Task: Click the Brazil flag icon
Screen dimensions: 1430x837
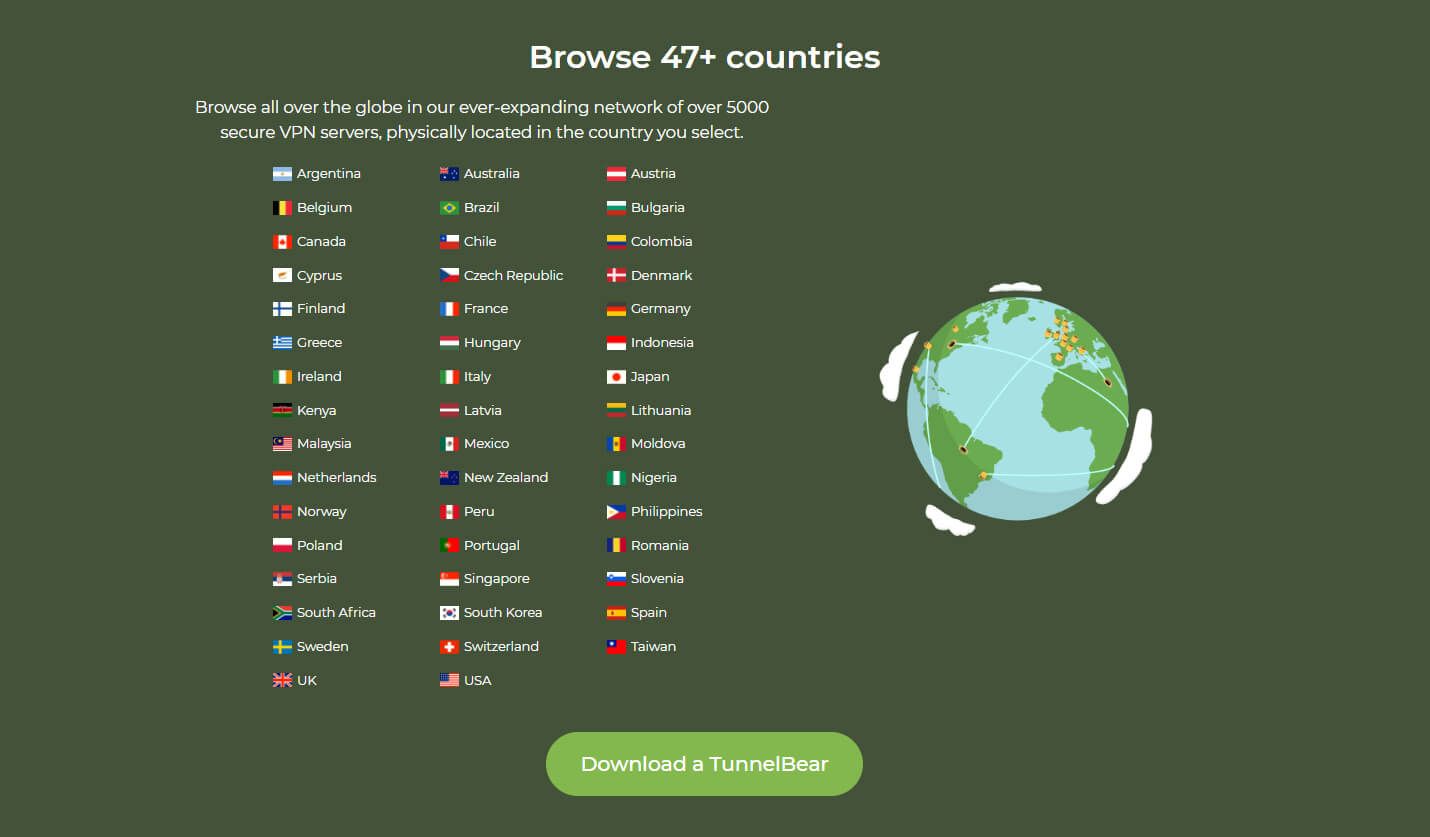Action: pyautogui.click(x=449, y=208)
